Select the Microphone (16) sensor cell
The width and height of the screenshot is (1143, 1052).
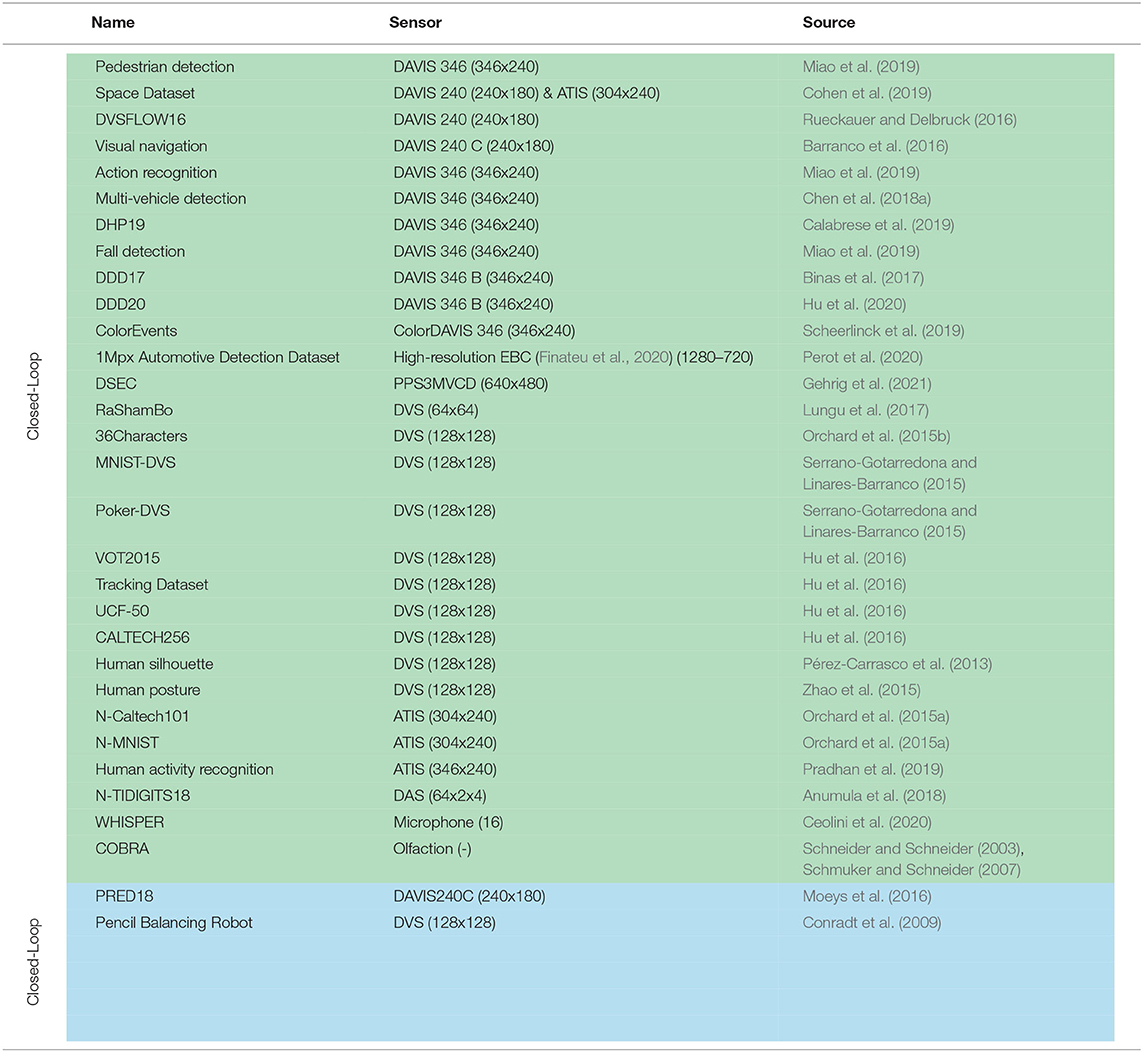coord(448,822)
